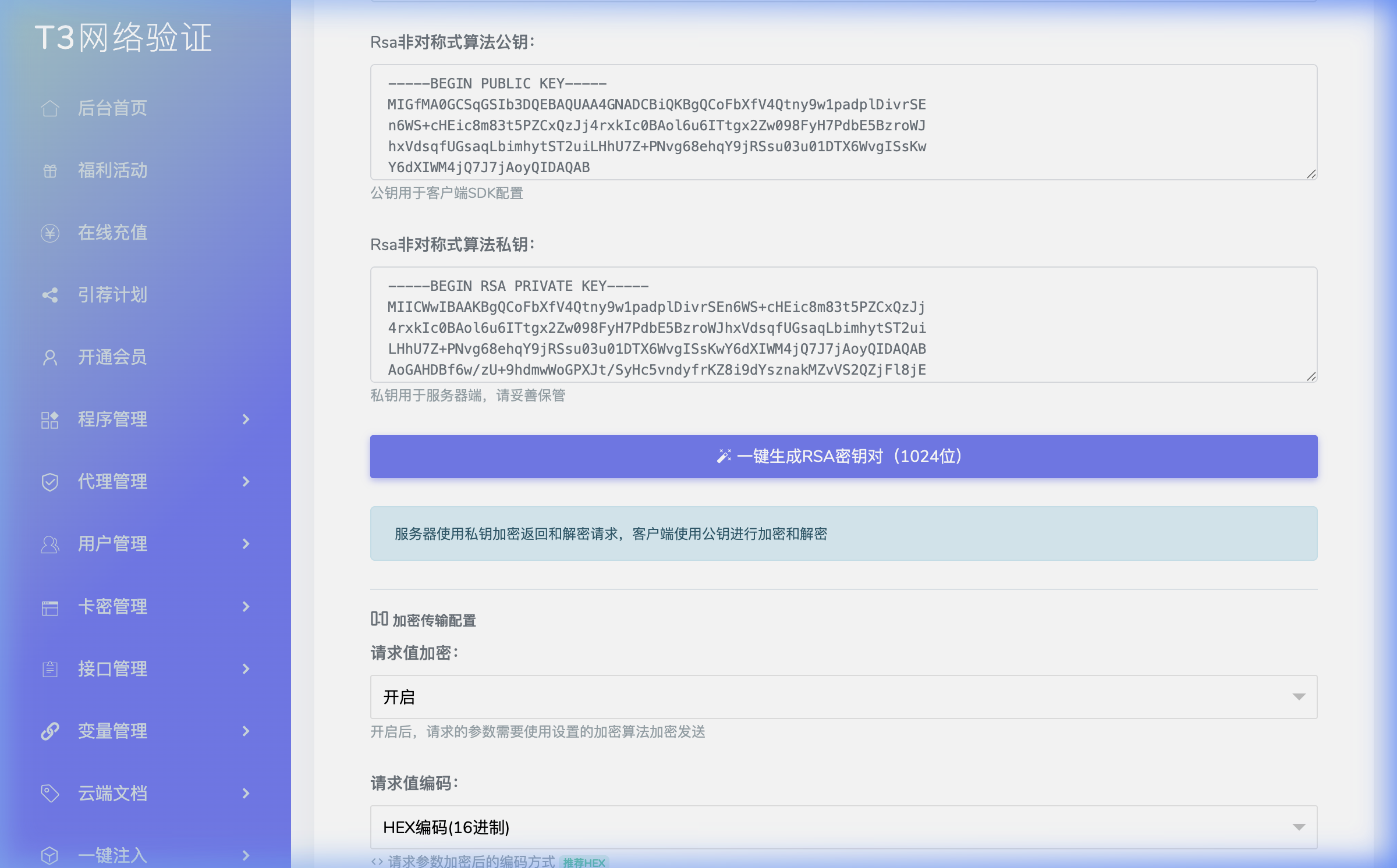Click the 推荐HEX badge
1397x868 pixels.
(584, 862)
